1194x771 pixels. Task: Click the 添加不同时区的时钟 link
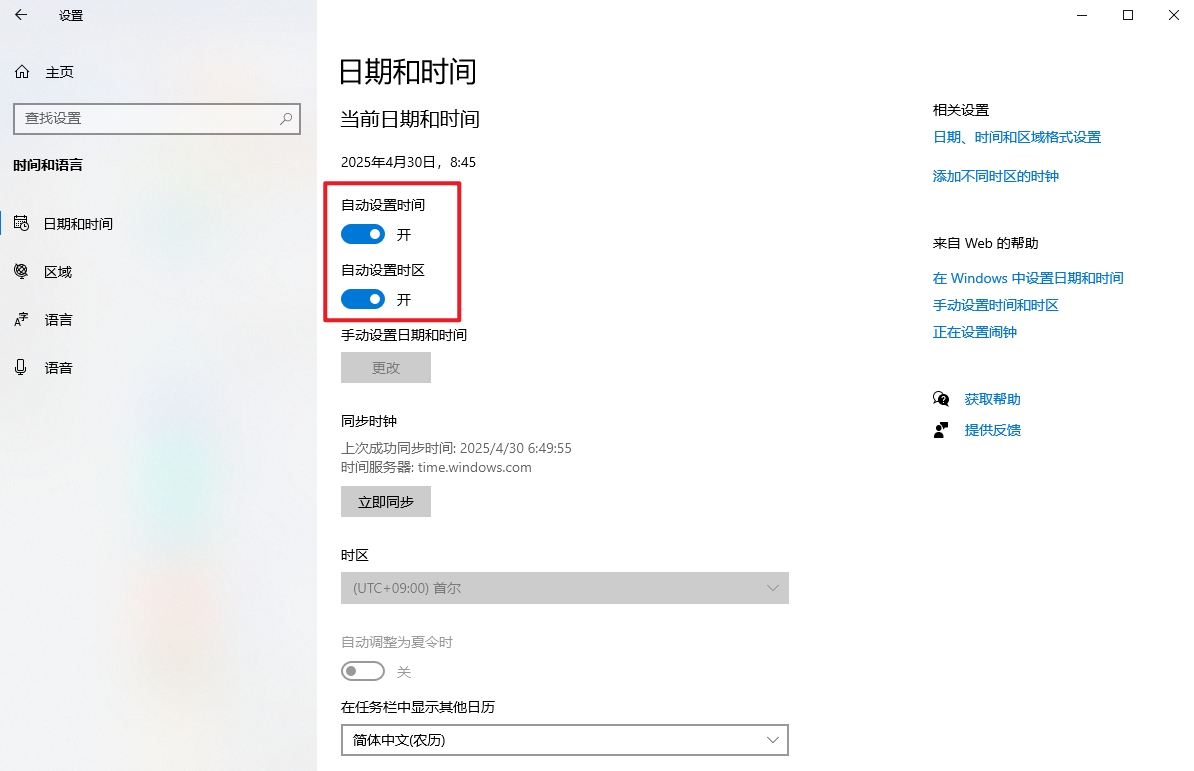click(996, 176)
